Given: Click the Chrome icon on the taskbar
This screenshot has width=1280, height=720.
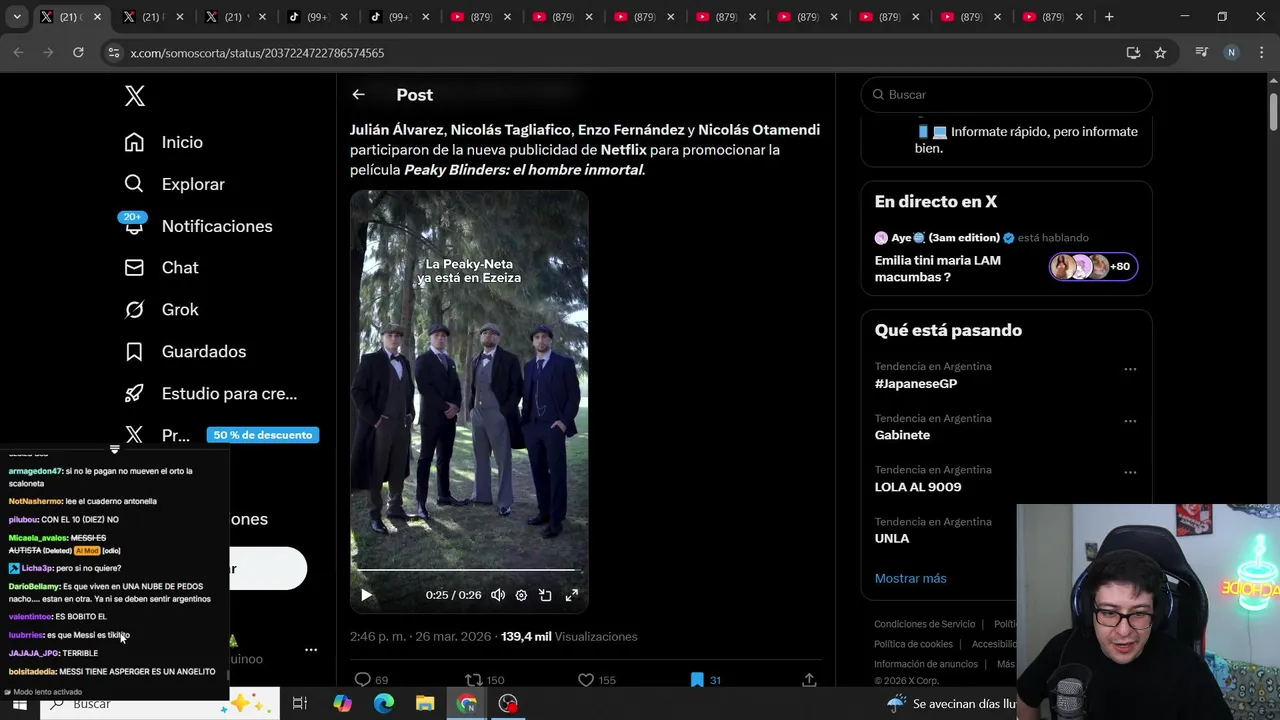Looking at the screenshot, I should [467, 704].
